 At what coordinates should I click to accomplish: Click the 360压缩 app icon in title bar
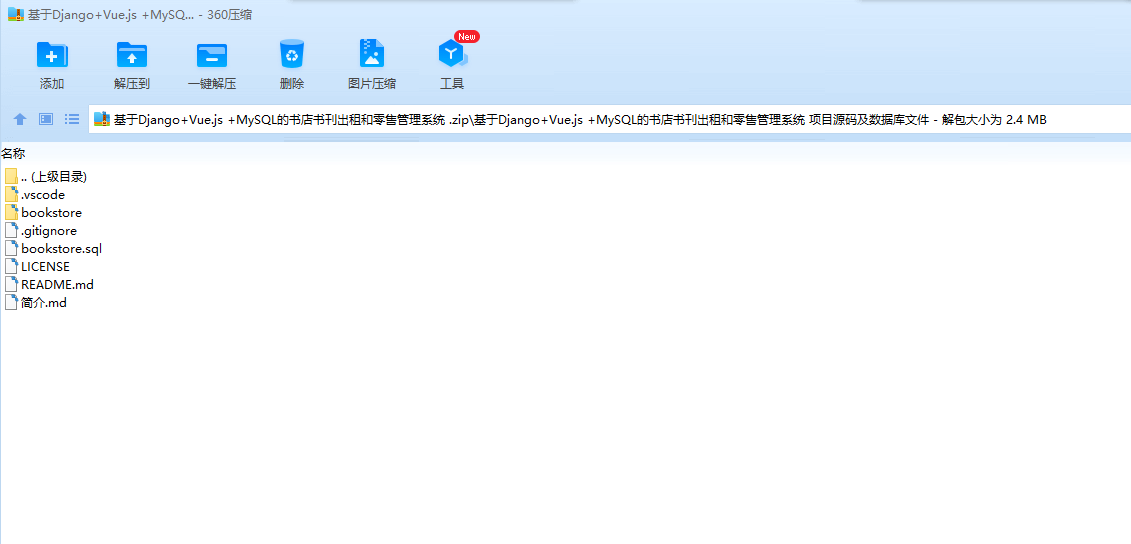16,14
